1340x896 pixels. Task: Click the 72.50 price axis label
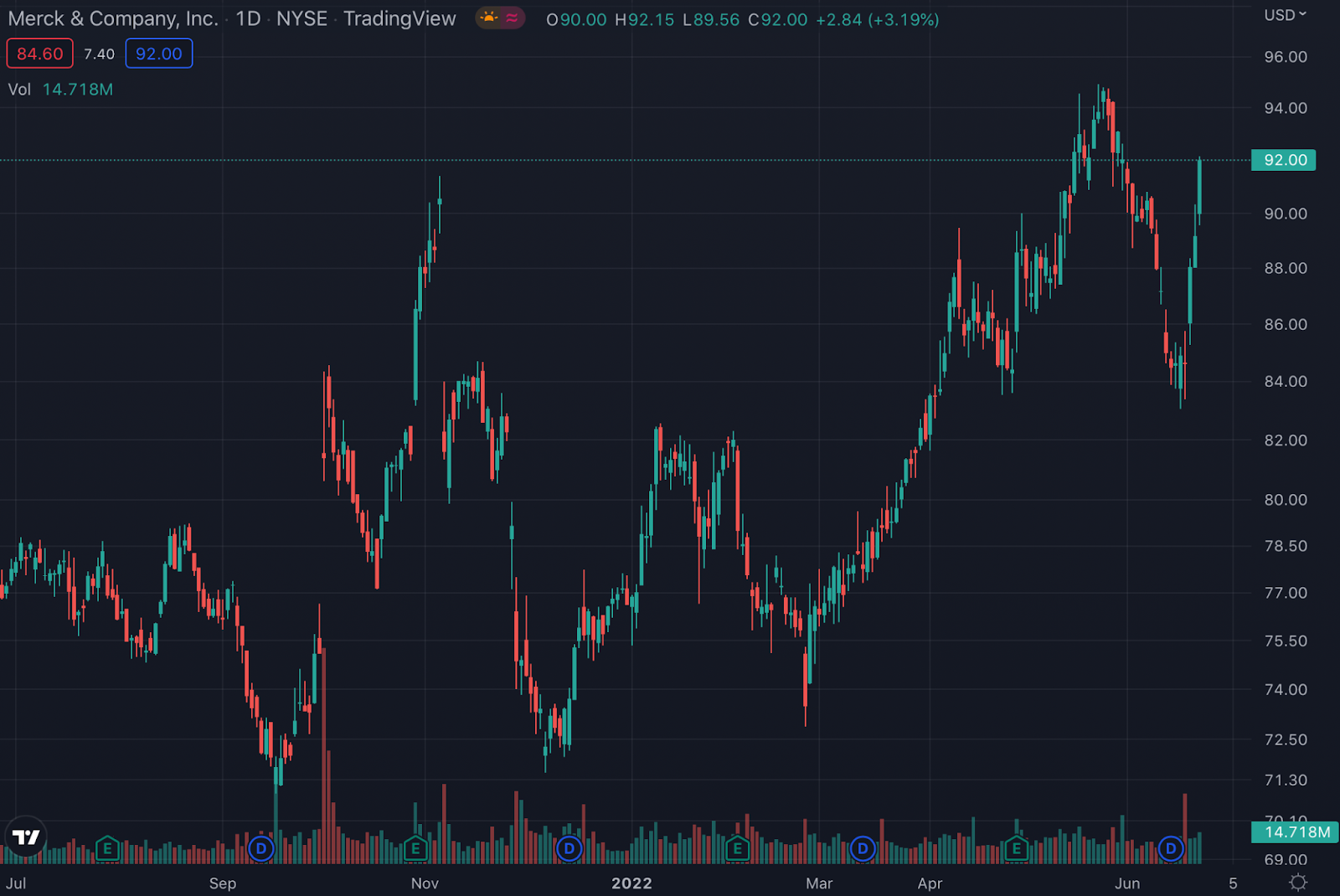click(1286, 739)
